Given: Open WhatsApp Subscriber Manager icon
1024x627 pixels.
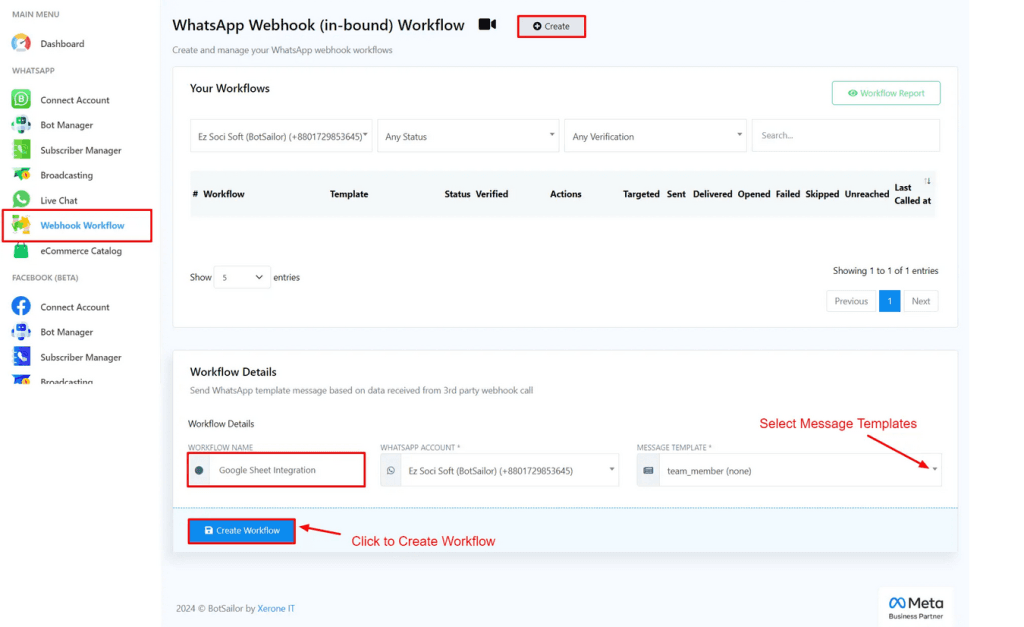Looking at the screenshot, I should coord(21,150).
